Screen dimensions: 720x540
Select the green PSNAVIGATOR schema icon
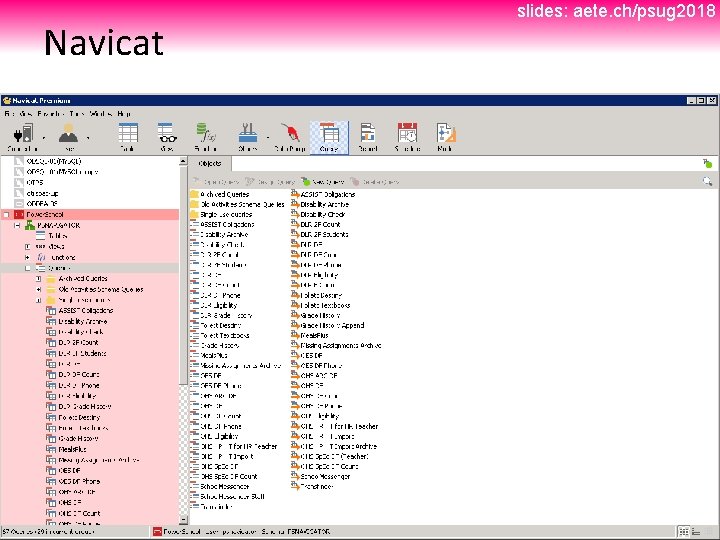[x=30, y=225]
